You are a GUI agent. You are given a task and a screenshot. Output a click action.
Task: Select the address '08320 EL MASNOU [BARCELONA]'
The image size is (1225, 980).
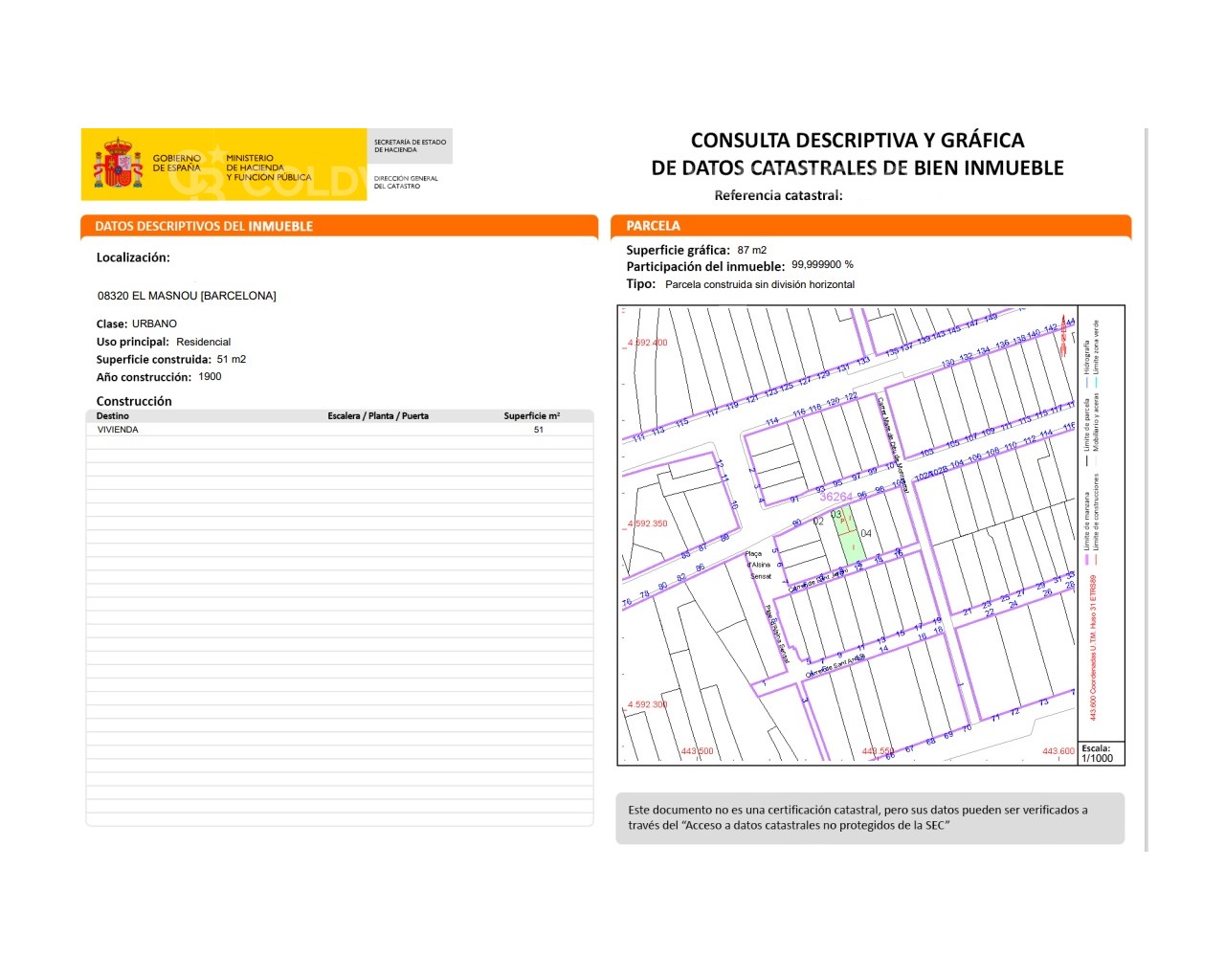187,296
